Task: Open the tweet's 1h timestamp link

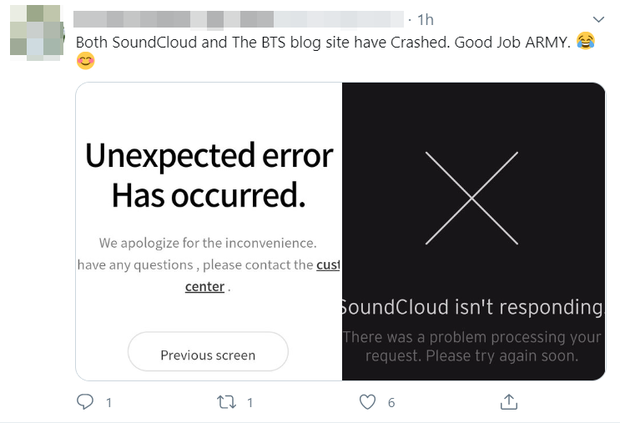Action: 425,19
